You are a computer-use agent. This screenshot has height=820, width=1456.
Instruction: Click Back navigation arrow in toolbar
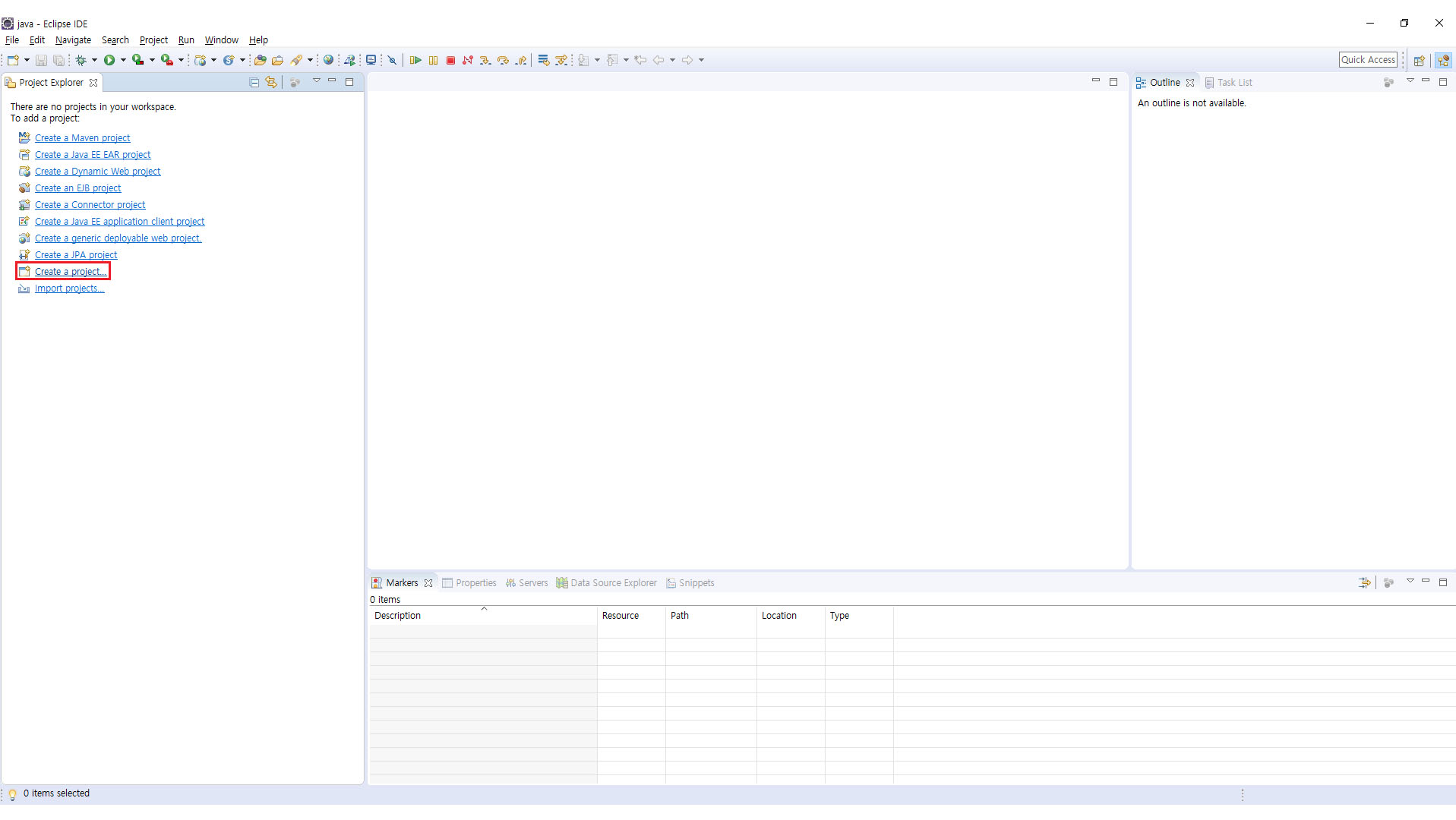click(x=659, y=60)
